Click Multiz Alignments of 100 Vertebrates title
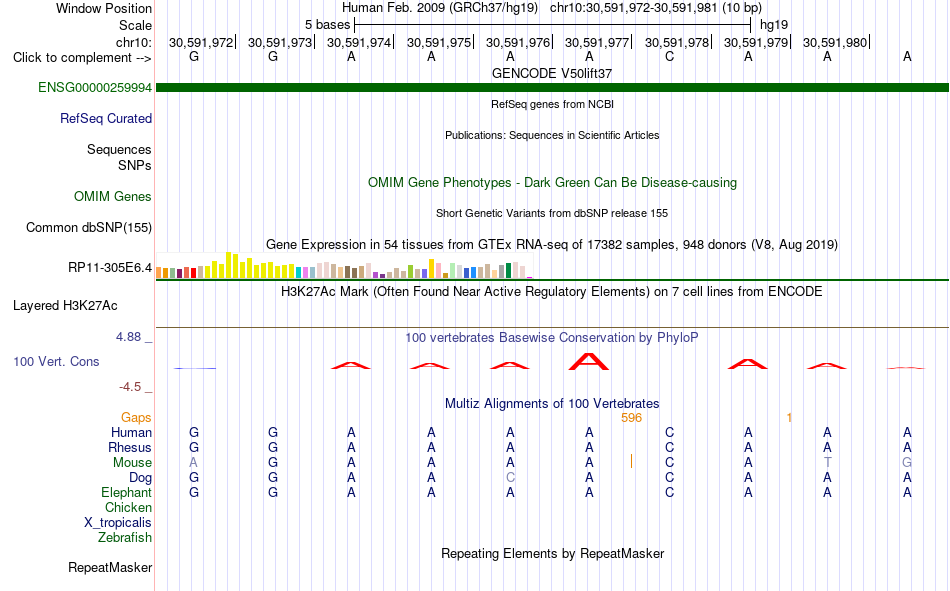 (552, 404)
